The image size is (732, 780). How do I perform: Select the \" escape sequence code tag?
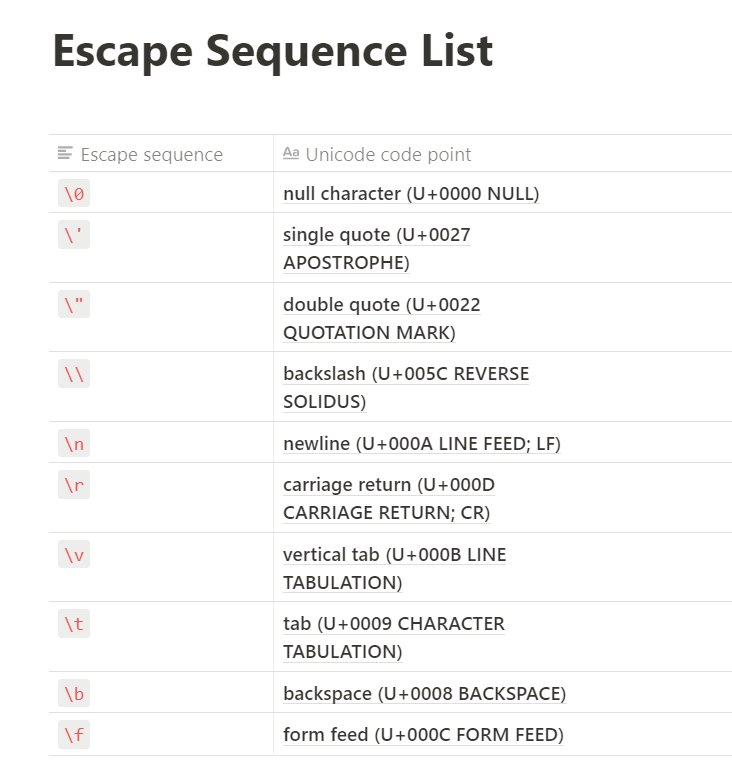pyautogui.click(x=74, y=304)
